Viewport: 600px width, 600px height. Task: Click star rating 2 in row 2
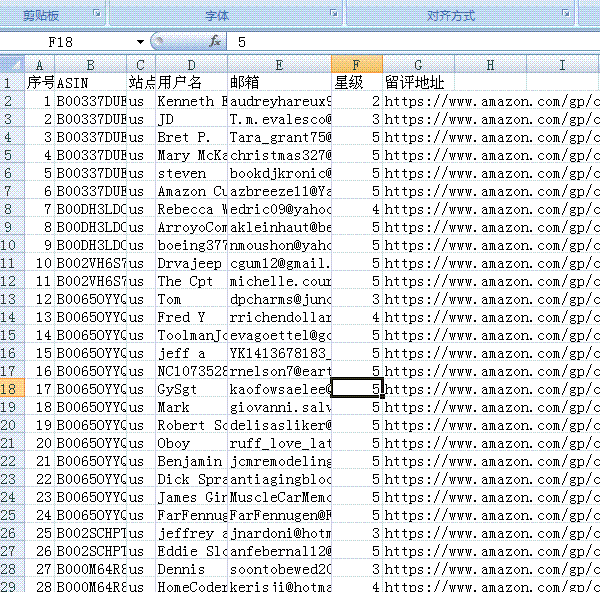point(357,101)
